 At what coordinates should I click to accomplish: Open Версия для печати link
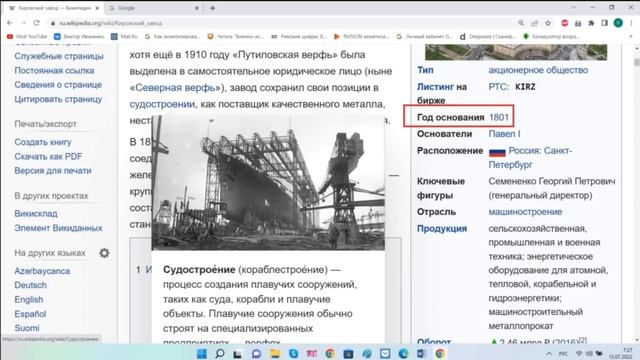pos(53,171)
